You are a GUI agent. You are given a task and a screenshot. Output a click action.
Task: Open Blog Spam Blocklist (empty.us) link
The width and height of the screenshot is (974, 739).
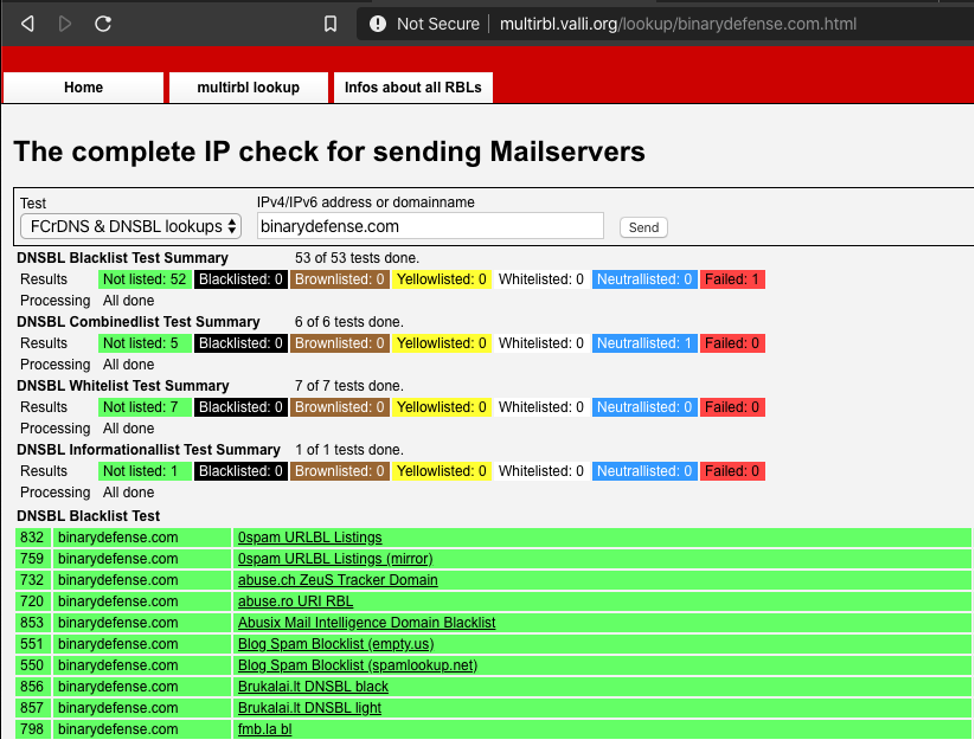(x=336, y=644)
